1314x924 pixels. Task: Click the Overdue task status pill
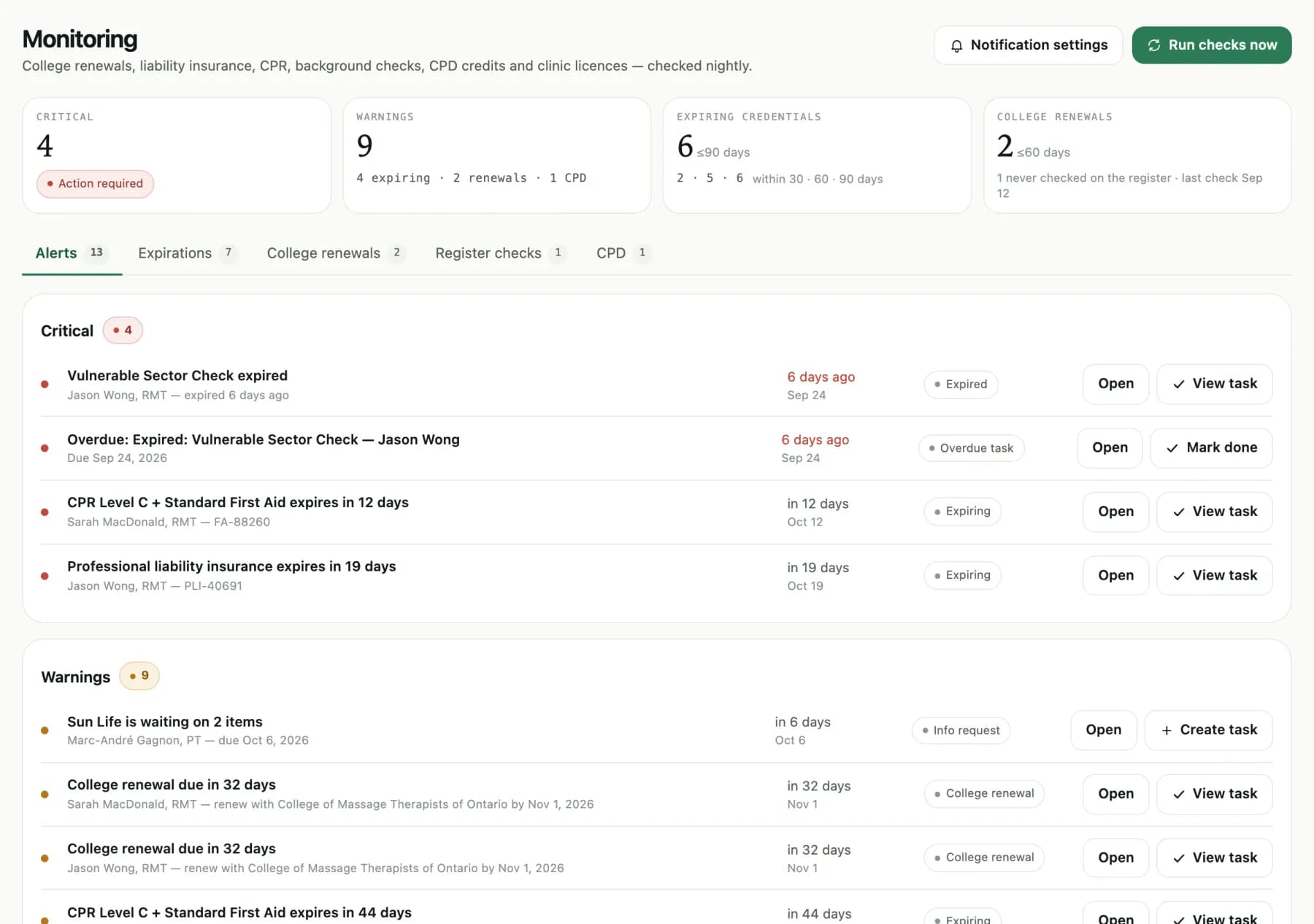(x=971, y=448)
